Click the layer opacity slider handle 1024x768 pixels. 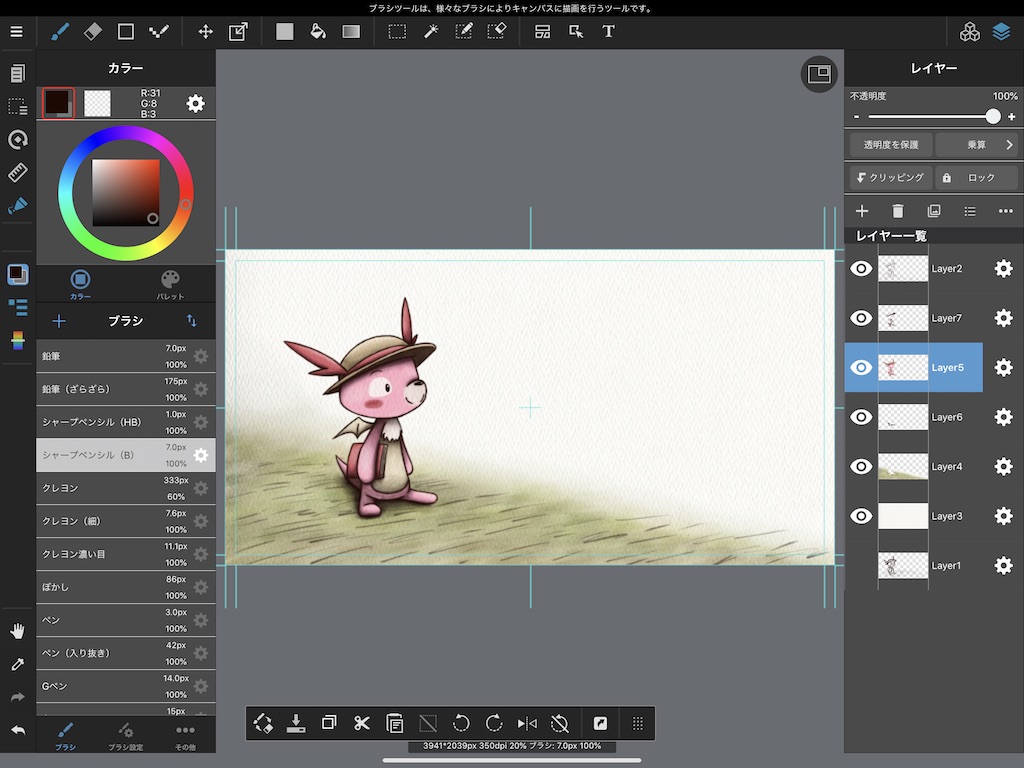tap(993, 117)
